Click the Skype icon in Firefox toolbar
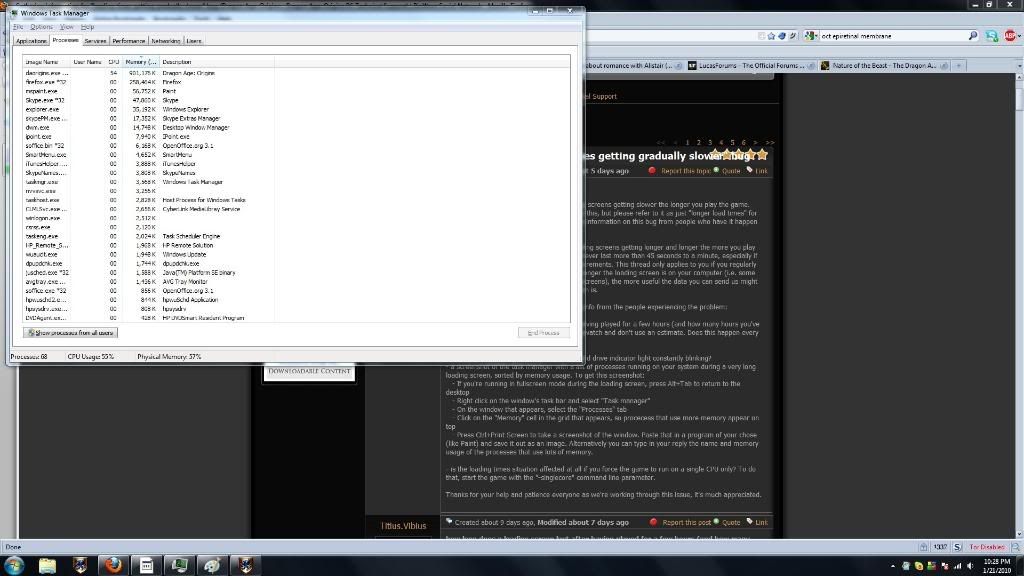Screen dimensions: 1024x576 point(991,36)
